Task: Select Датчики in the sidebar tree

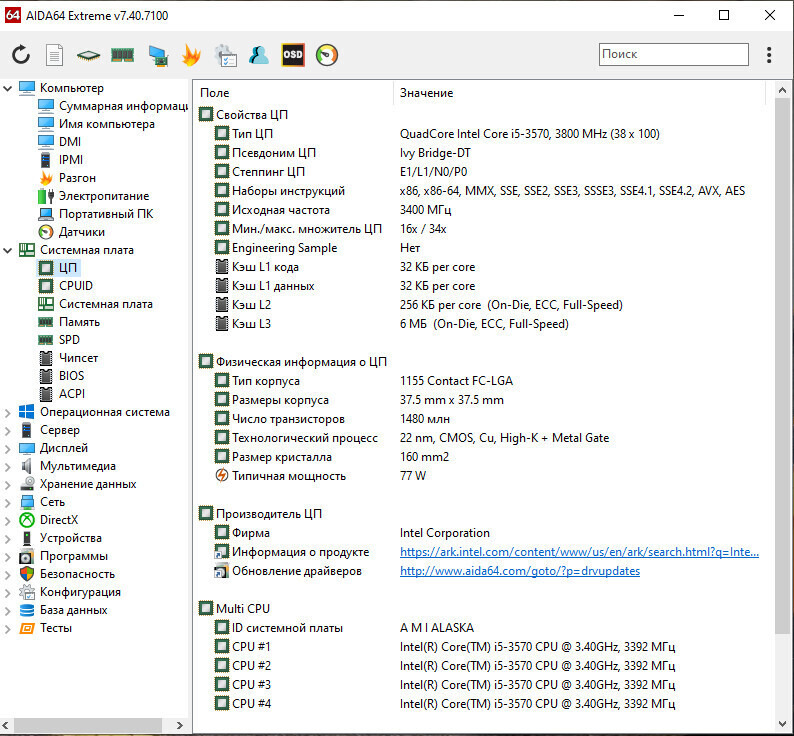Action: [x=82, y=232]
